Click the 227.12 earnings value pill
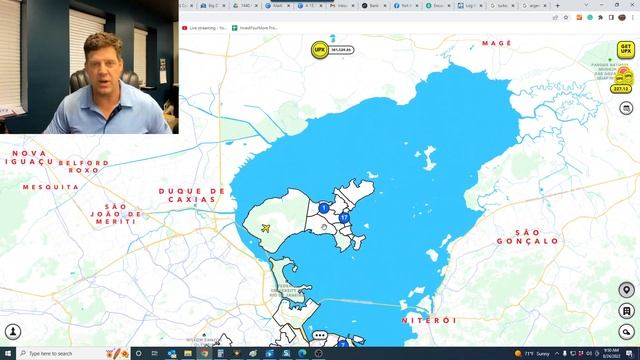Screen dimensions: 640x360 (621, 89)
